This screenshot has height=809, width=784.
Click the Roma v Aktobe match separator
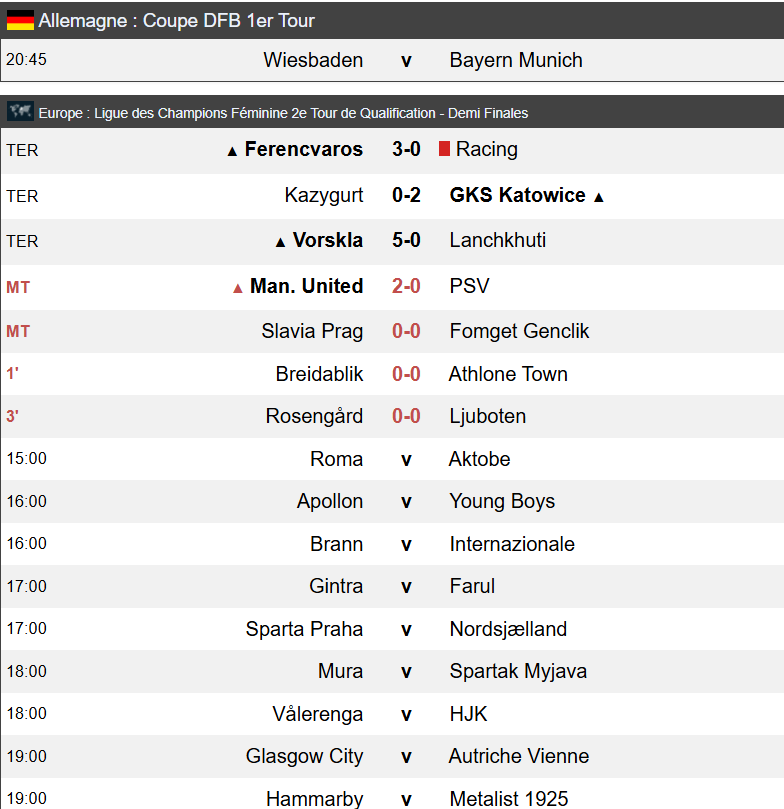coord(406,459)
